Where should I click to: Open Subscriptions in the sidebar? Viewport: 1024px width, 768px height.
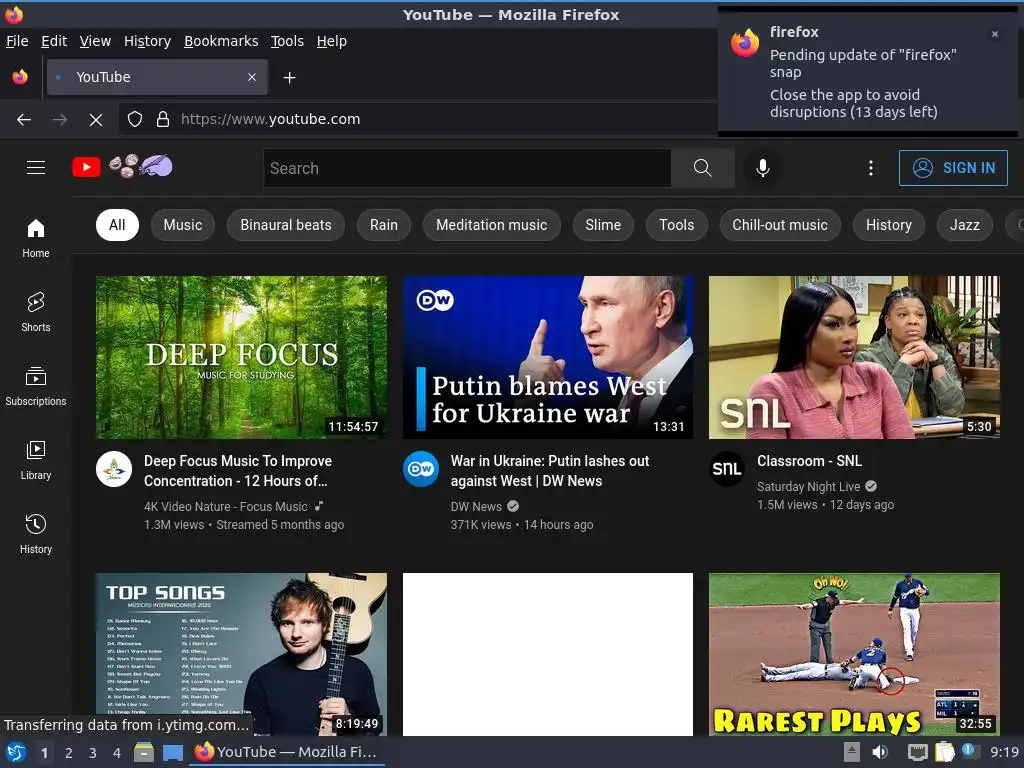click(x=36, y=387)
